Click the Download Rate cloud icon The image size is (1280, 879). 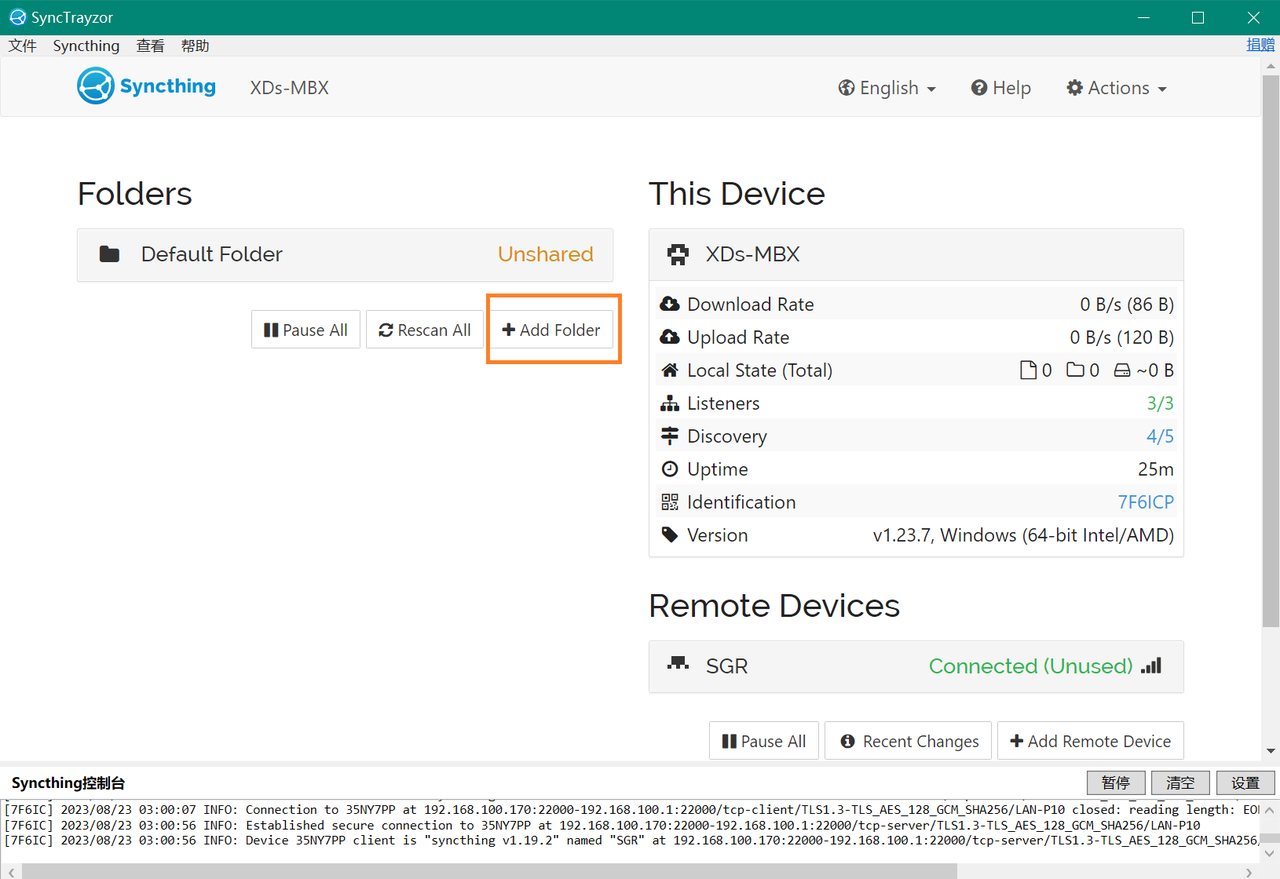pos(670,304)
